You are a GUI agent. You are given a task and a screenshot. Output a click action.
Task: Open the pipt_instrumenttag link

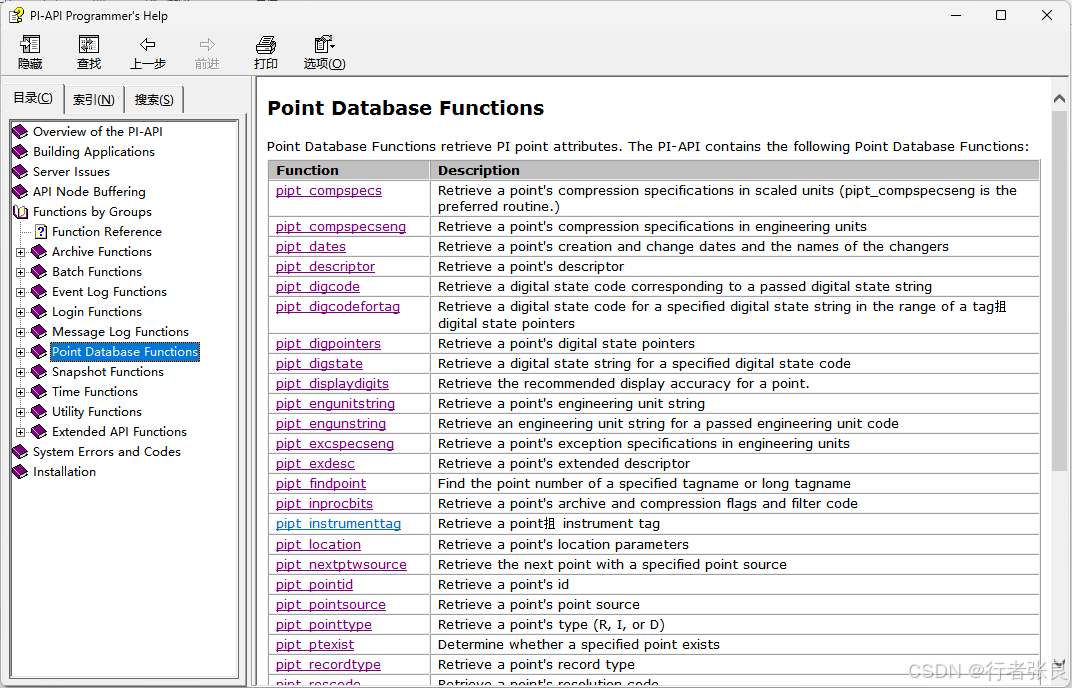(338, 524)
